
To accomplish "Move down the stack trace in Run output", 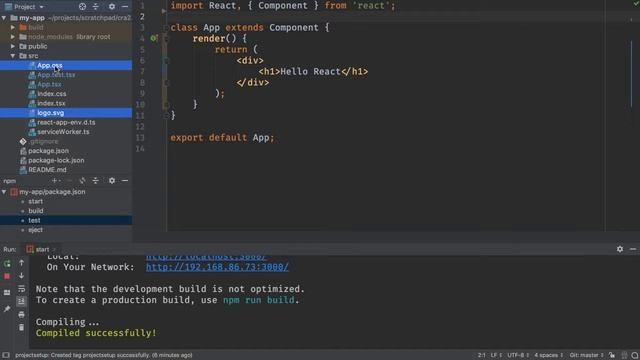I will pos(21,276).
